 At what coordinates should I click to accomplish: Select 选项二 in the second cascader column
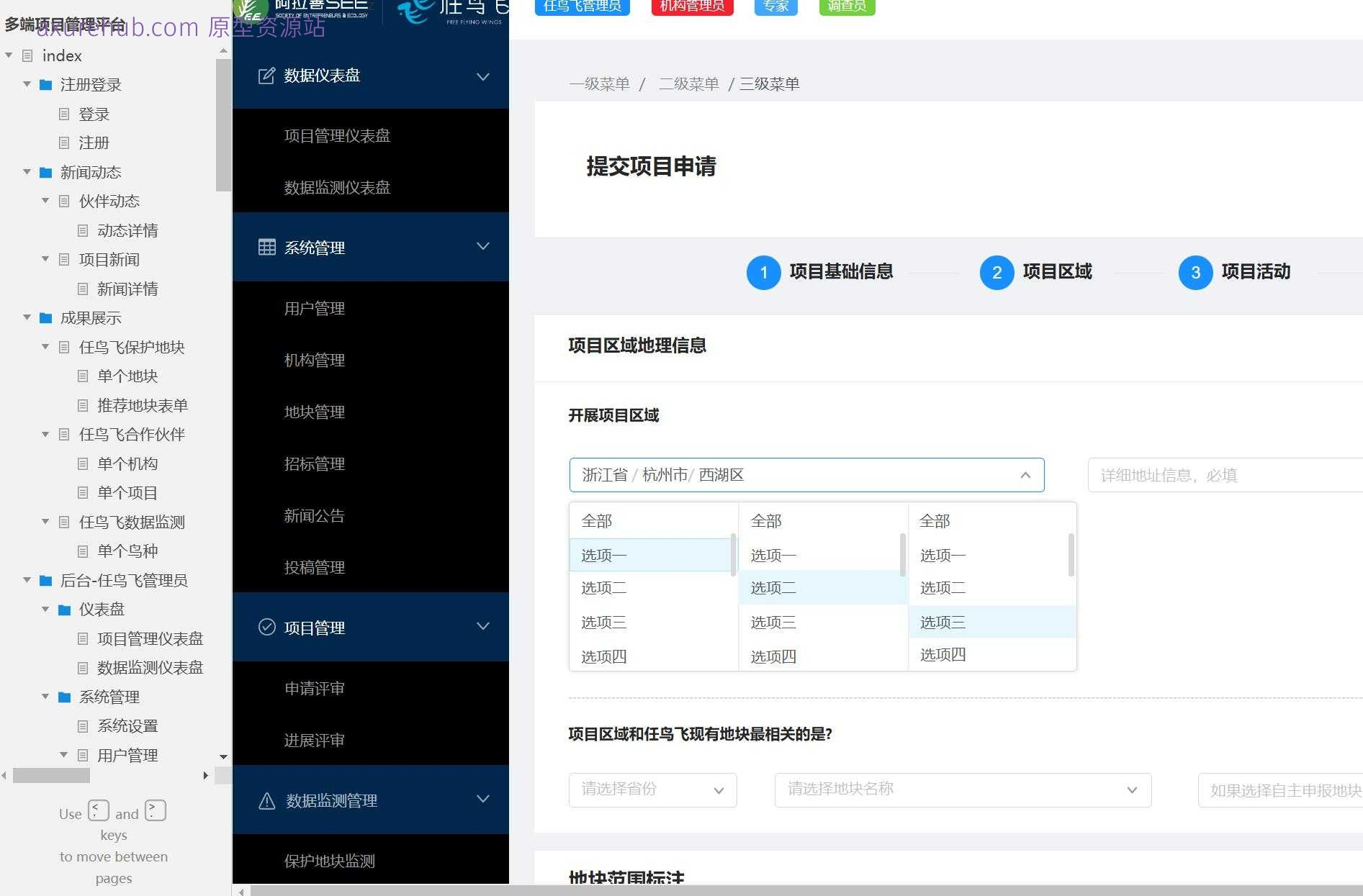pos(772,587)
